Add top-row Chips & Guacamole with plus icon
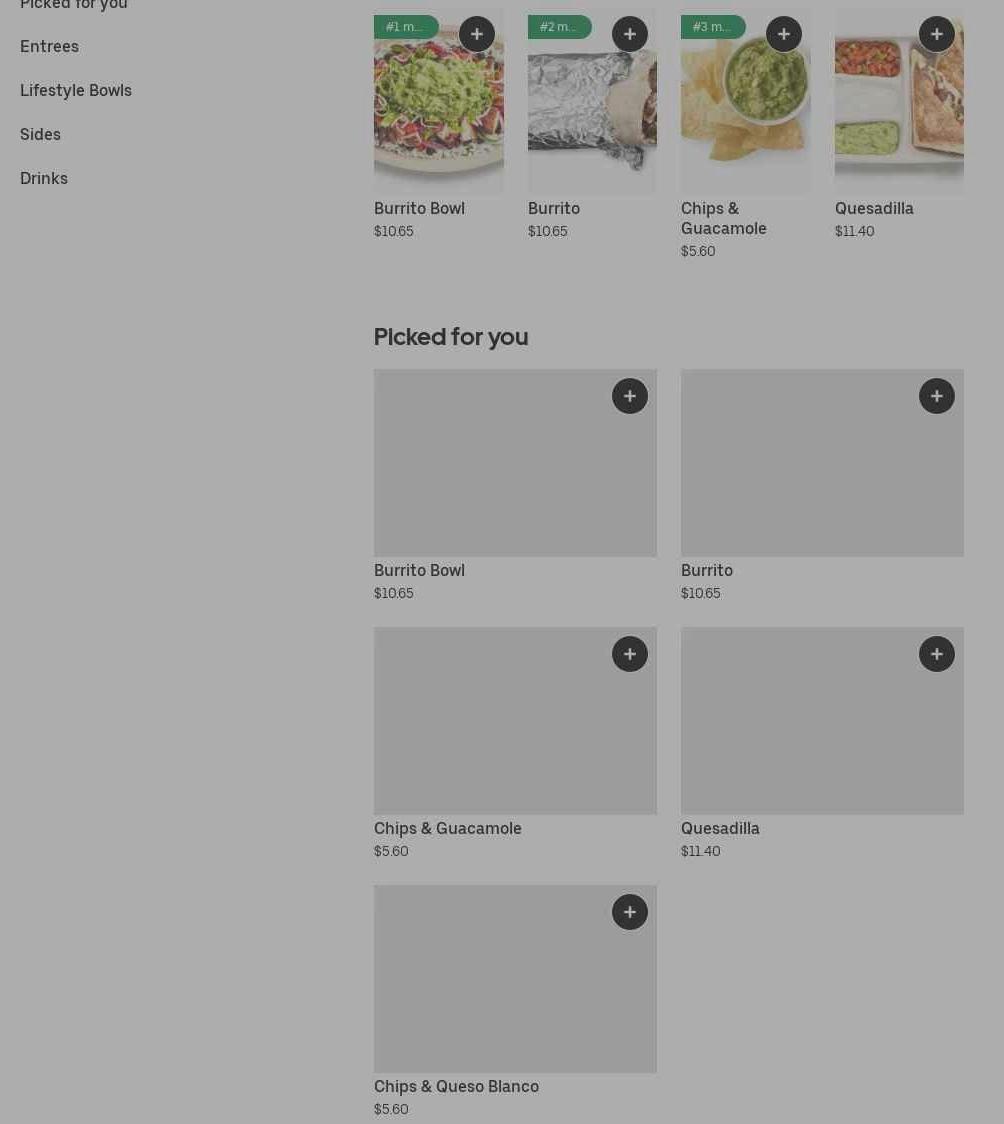Screen dimensions: 1004x1124 click(x=784, y=34)
